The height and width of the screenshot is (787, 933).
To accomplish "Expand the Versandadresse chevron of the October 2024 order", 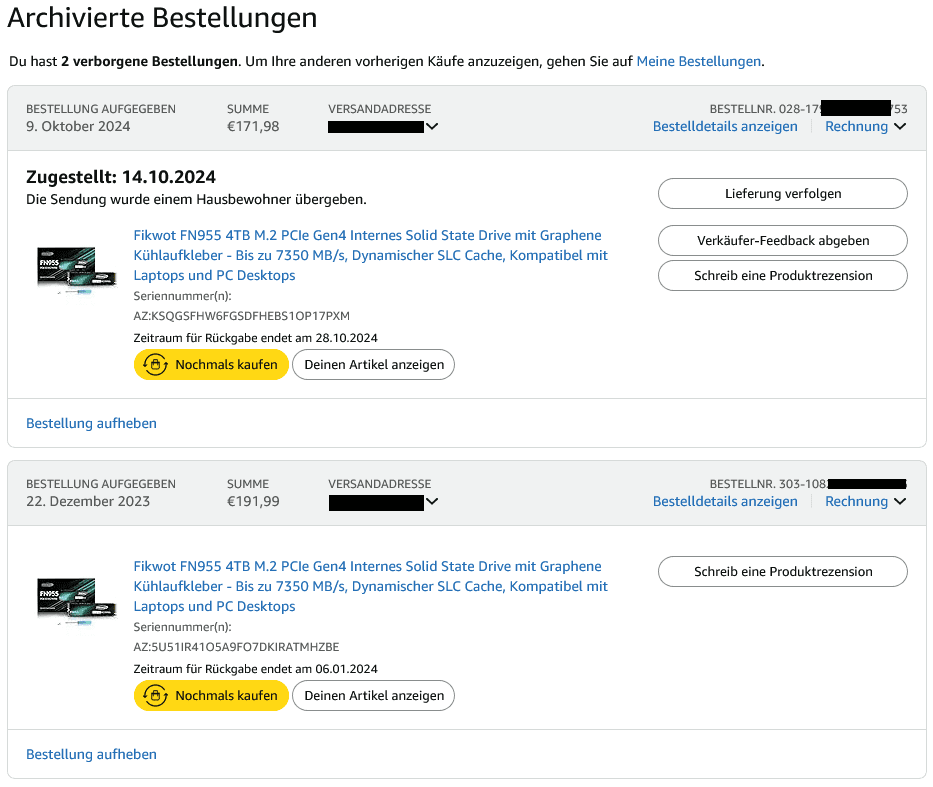I will [432, 127].
